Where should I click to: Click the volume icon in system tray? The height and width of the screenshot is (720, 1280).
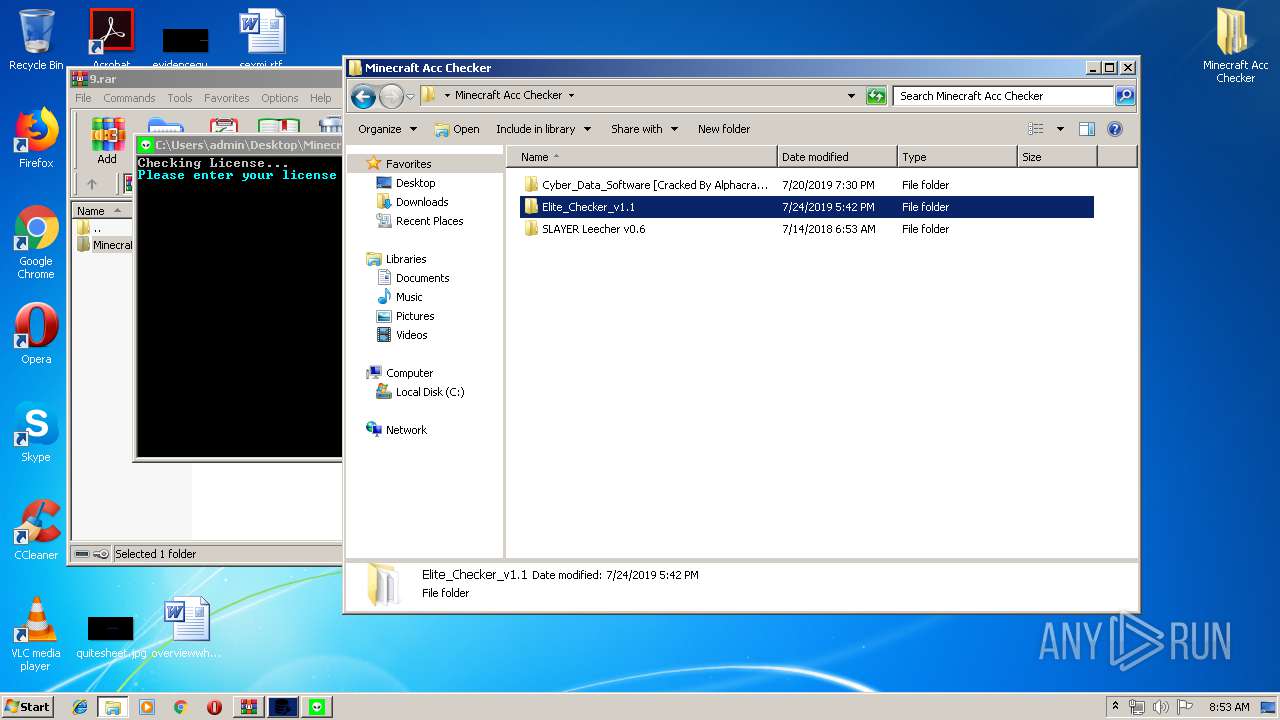1160,707
